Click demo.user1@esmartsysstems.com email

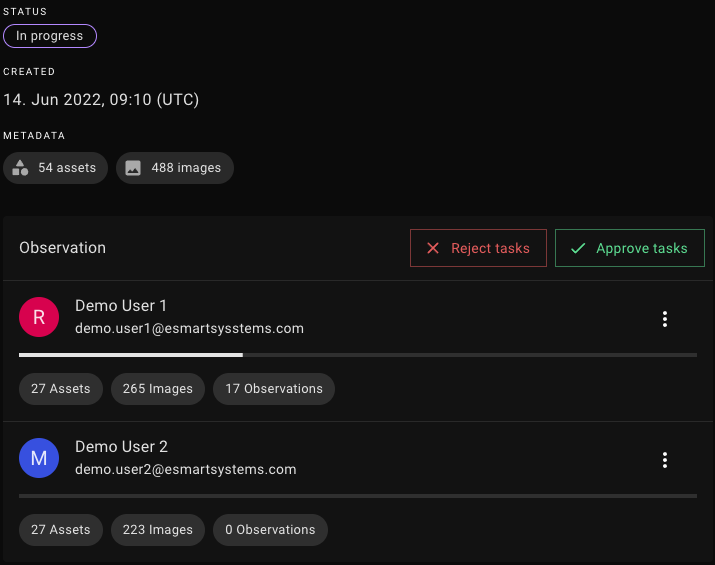point(189,328)
